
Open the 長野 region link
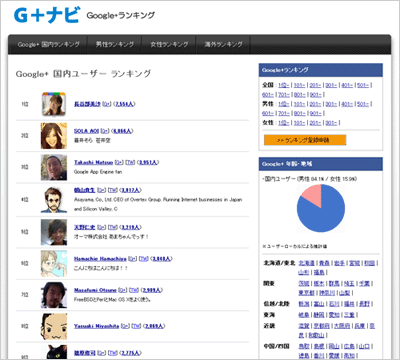pos(364,304)
